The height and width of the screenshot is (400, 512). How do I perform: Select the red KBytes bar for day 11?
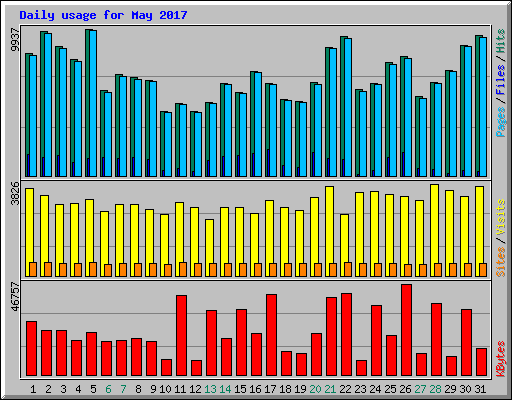click(x=181, y=335)
